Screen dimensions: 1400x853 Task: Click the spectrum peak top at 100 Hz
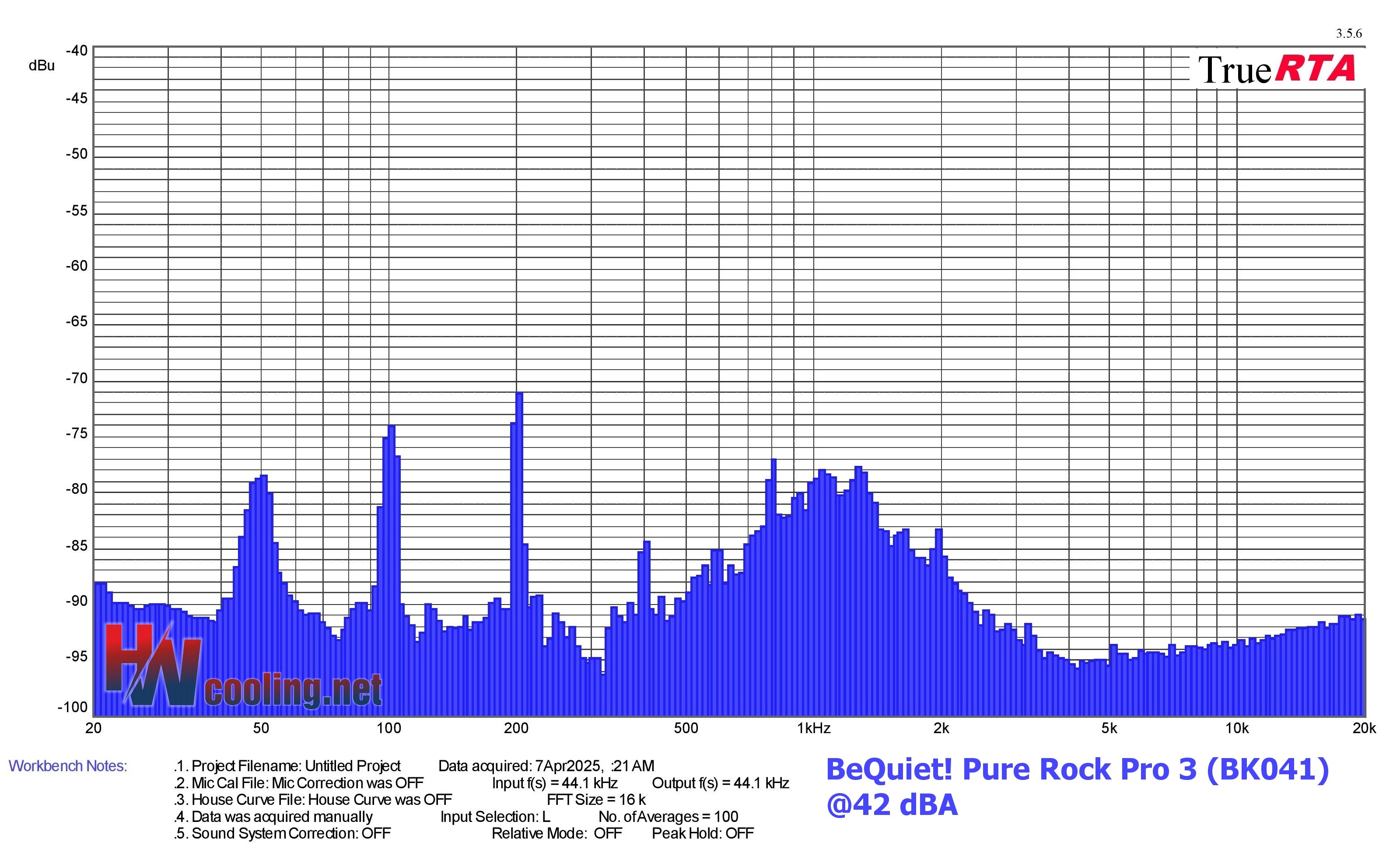(x=392, y=426)
